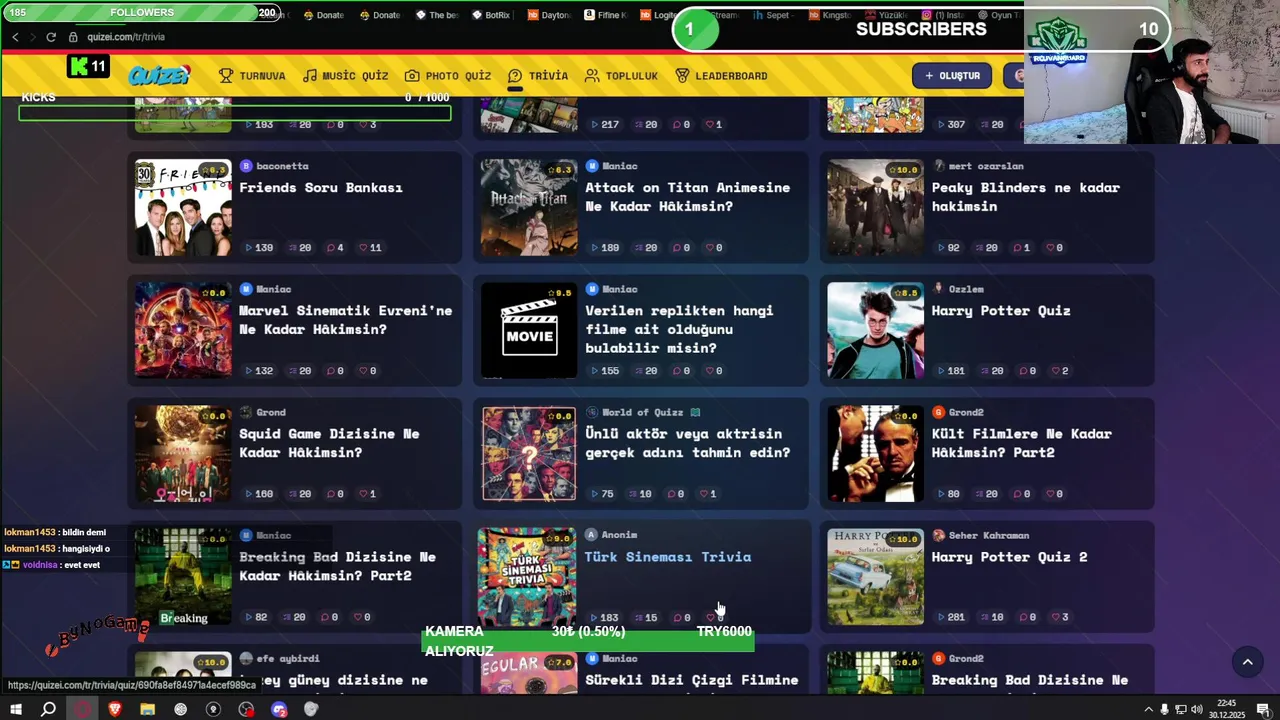This screenshot has height=720, width=1280.
Task: Click the heart like icon on Squid Game card
Action: tap(364, 494)
